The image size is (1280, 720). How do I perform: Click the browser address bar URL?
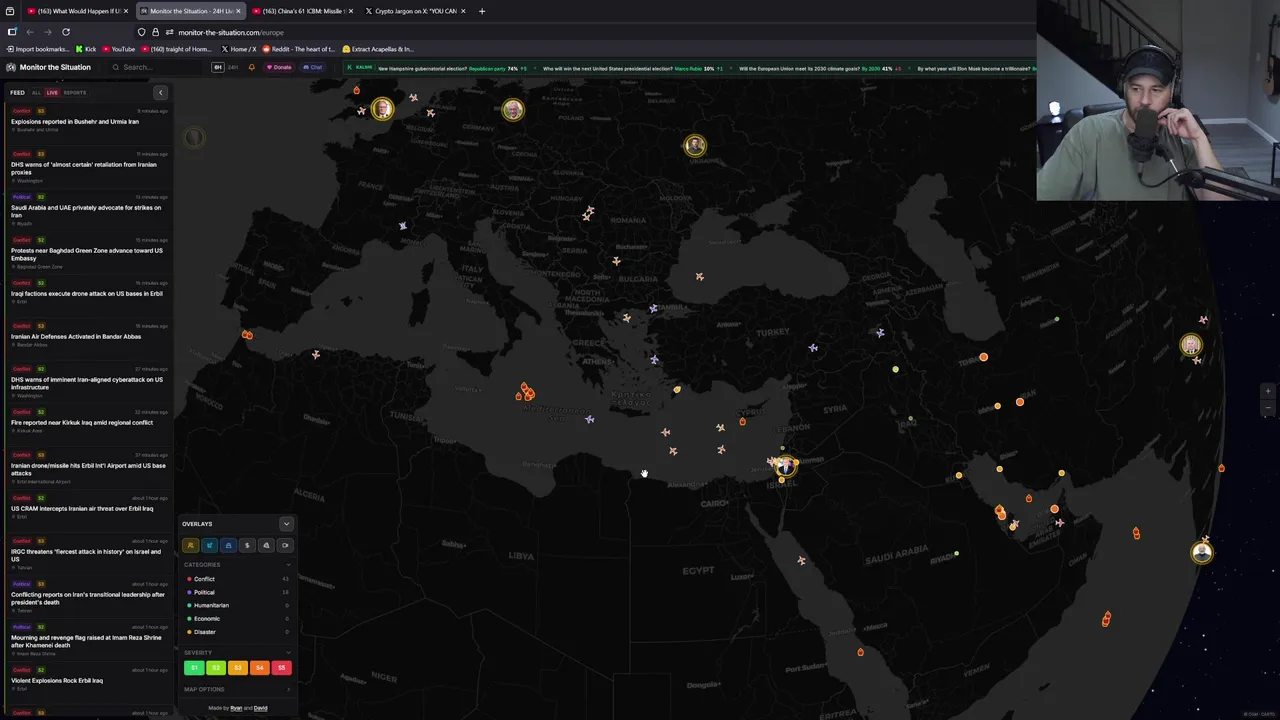tap(231, 32)
